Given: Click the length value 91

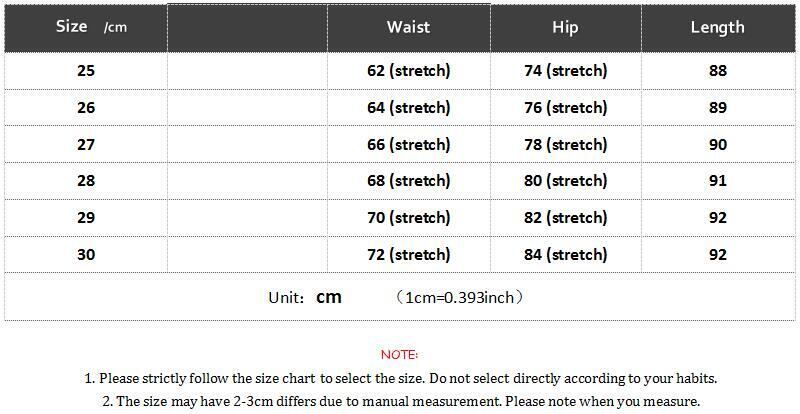Looking at the screenshot, I should point(717,181).
